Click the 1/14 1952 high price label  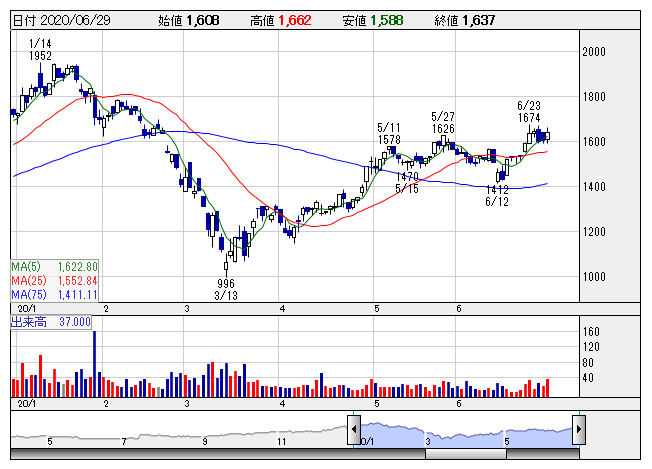tap(40, 49)
